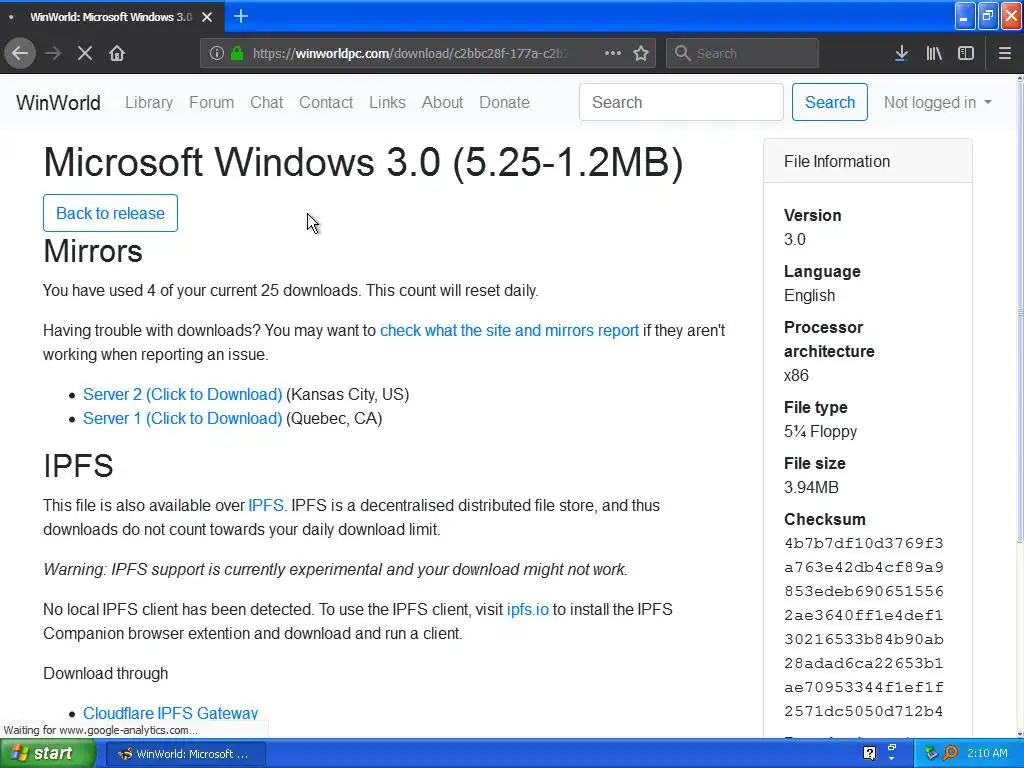Open the Donate nav item

tap(504, 103)
